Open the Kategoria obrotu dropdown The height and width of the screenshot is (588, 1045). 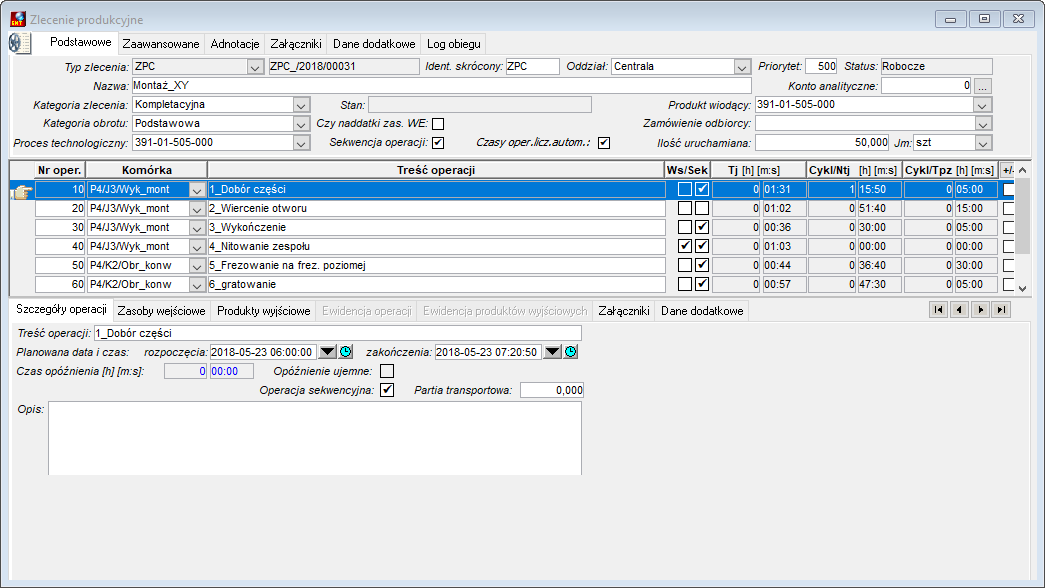pyautogui.click(x=301, y=124)
